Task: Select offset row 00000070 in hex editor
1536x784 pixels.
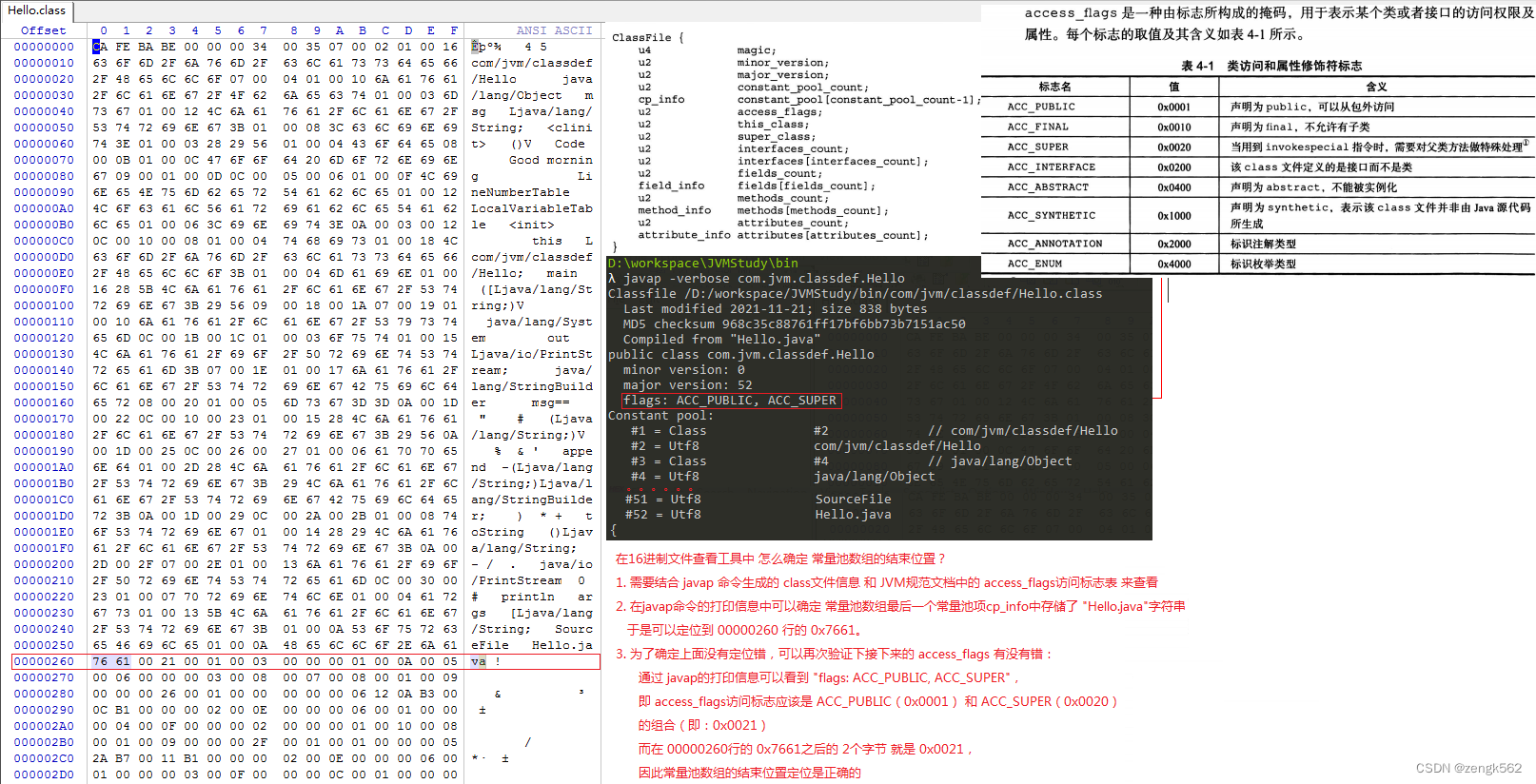Action: pyautogui.click(x=44, y=160)
